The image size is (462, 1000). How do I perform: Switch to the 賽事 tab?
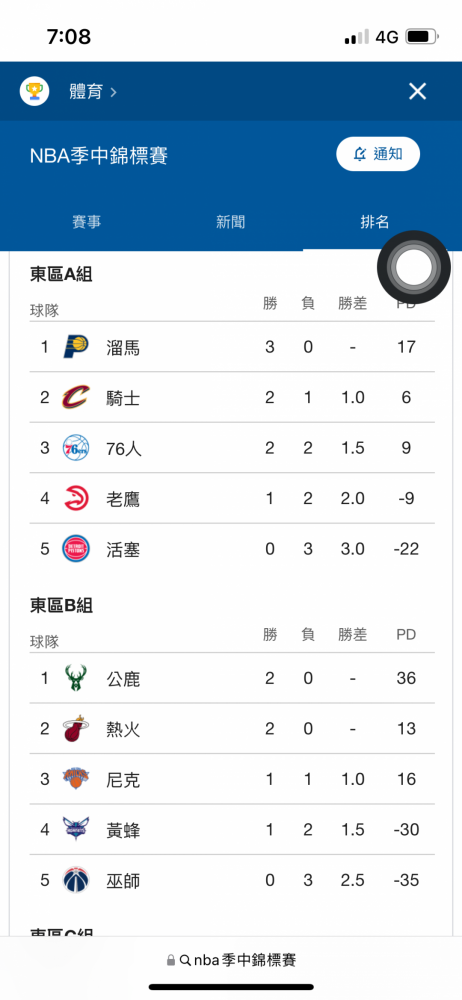87,222
